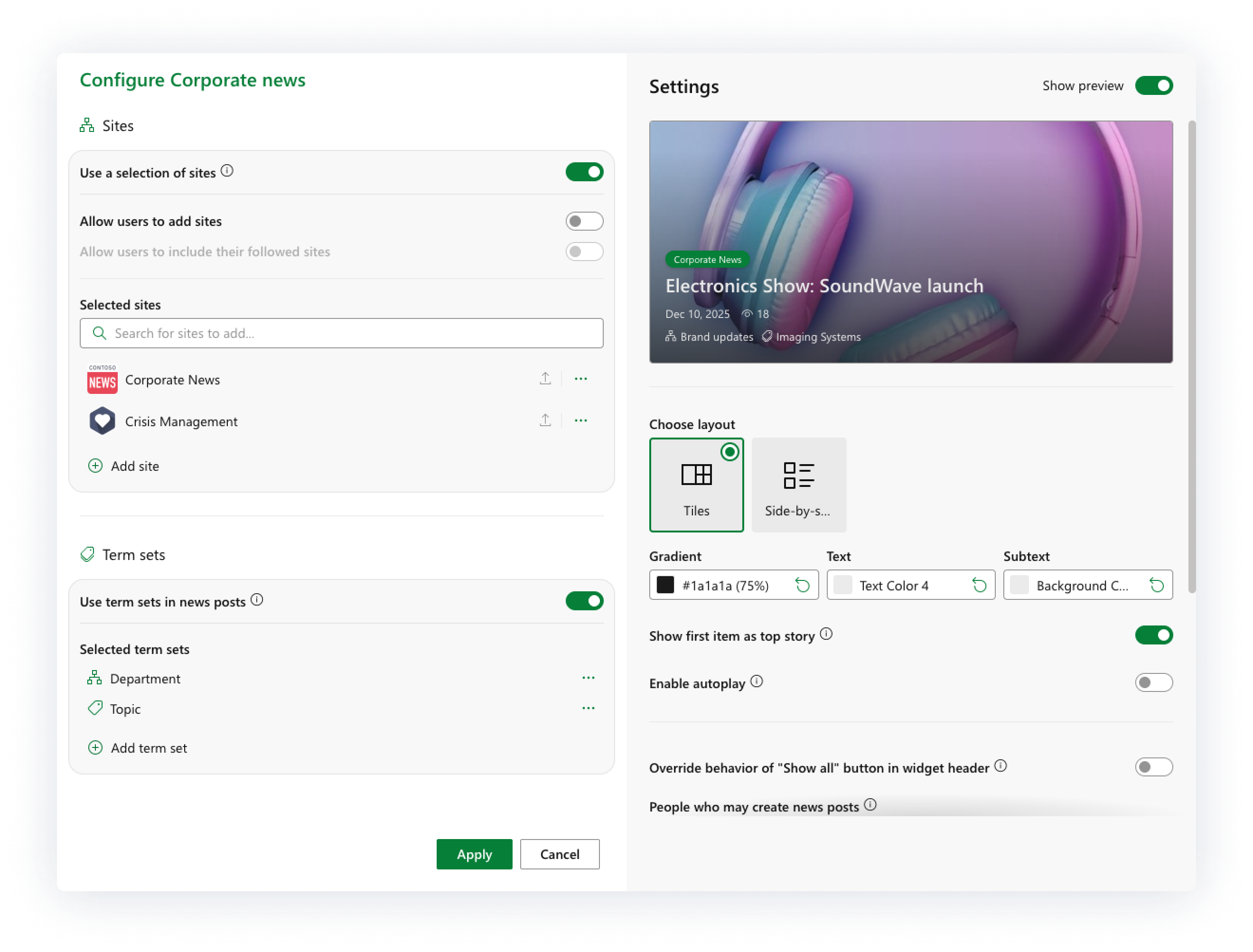The width and height of the screenshot is (1253, 952).
Task: Reset the Gradient color value
Action: point(802,585)
